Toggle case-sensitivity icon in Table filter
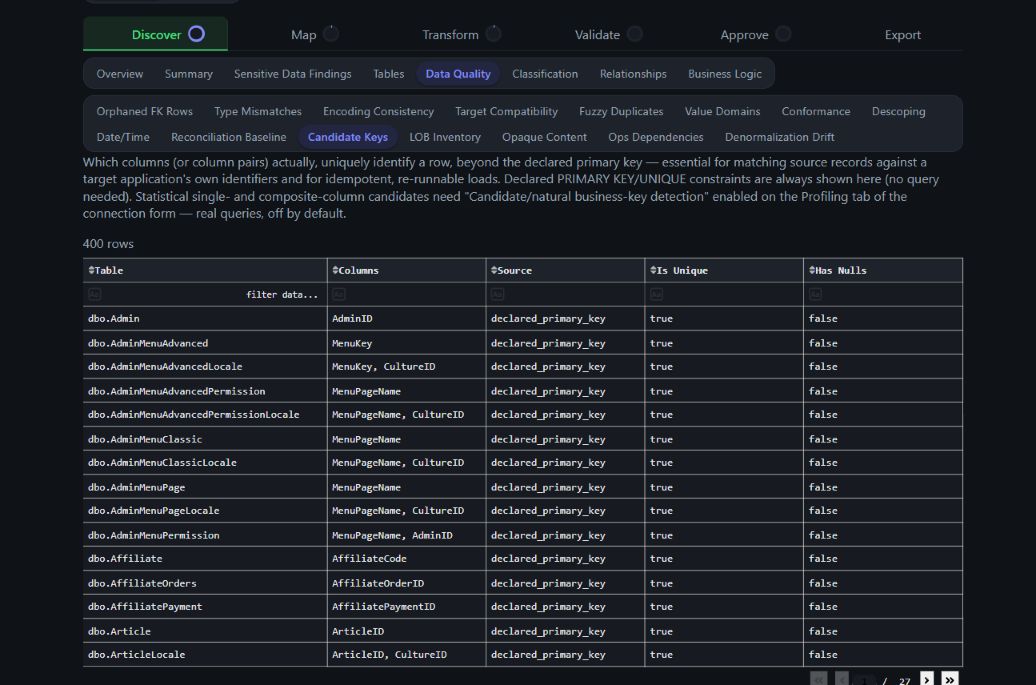This screenshot has width=1036, height=685. pos(94,295)
